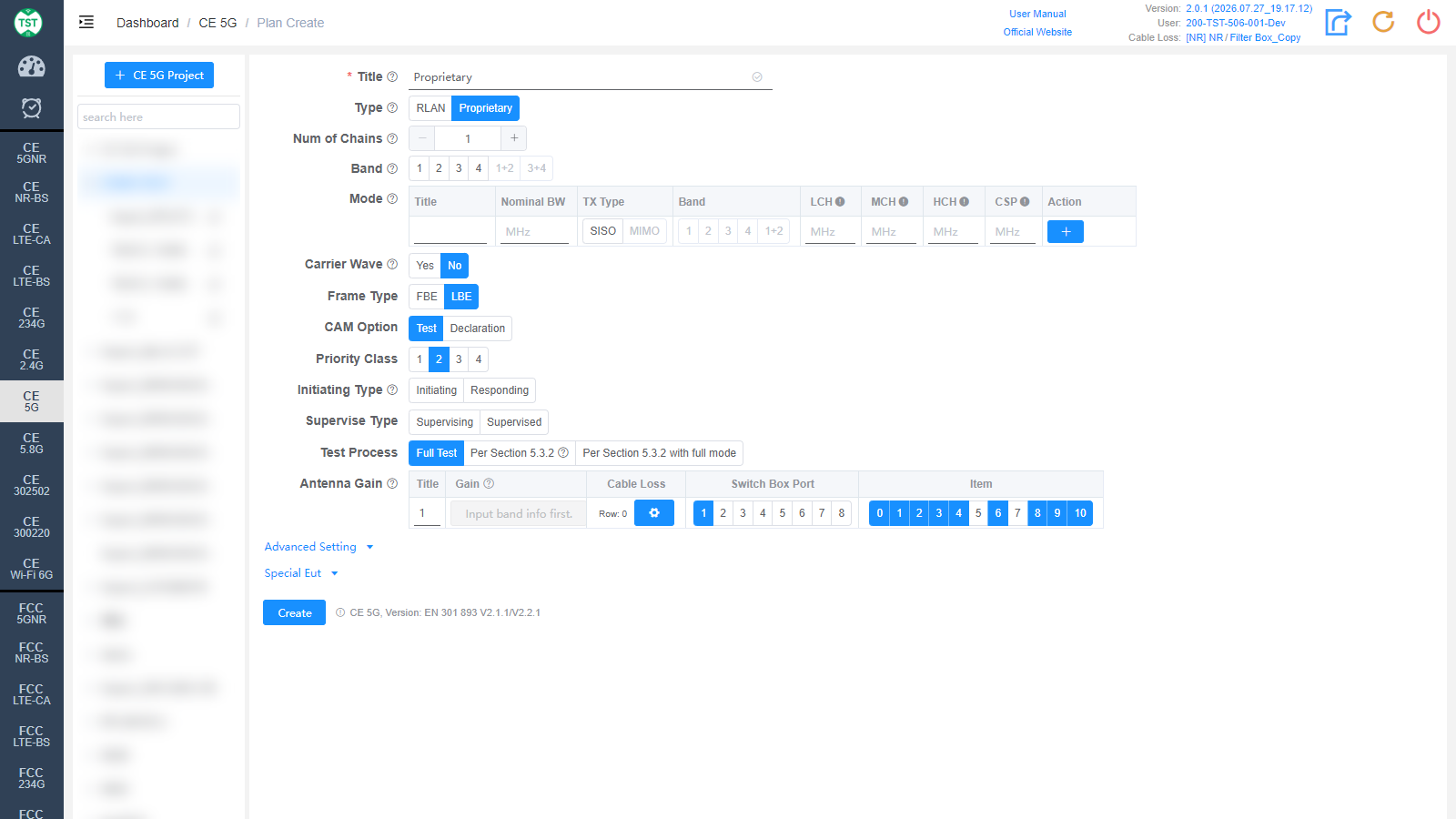
Task: Click the orange refresh icon
Action: coord(1383,22)
